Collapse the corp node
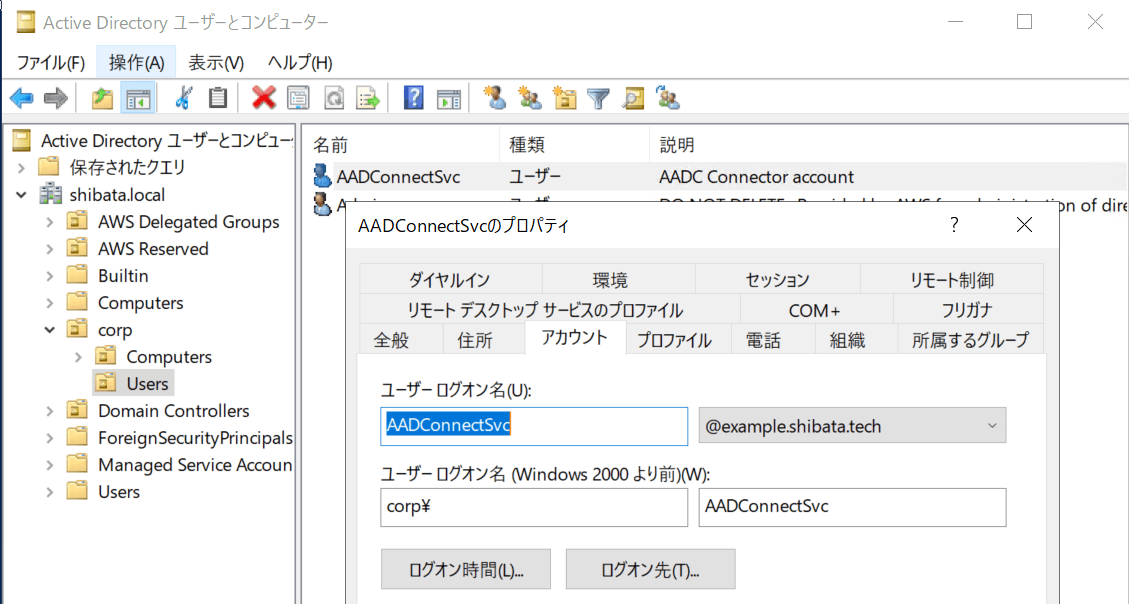Viewport: 1129px width, 604px height. [x=50, y=330]
